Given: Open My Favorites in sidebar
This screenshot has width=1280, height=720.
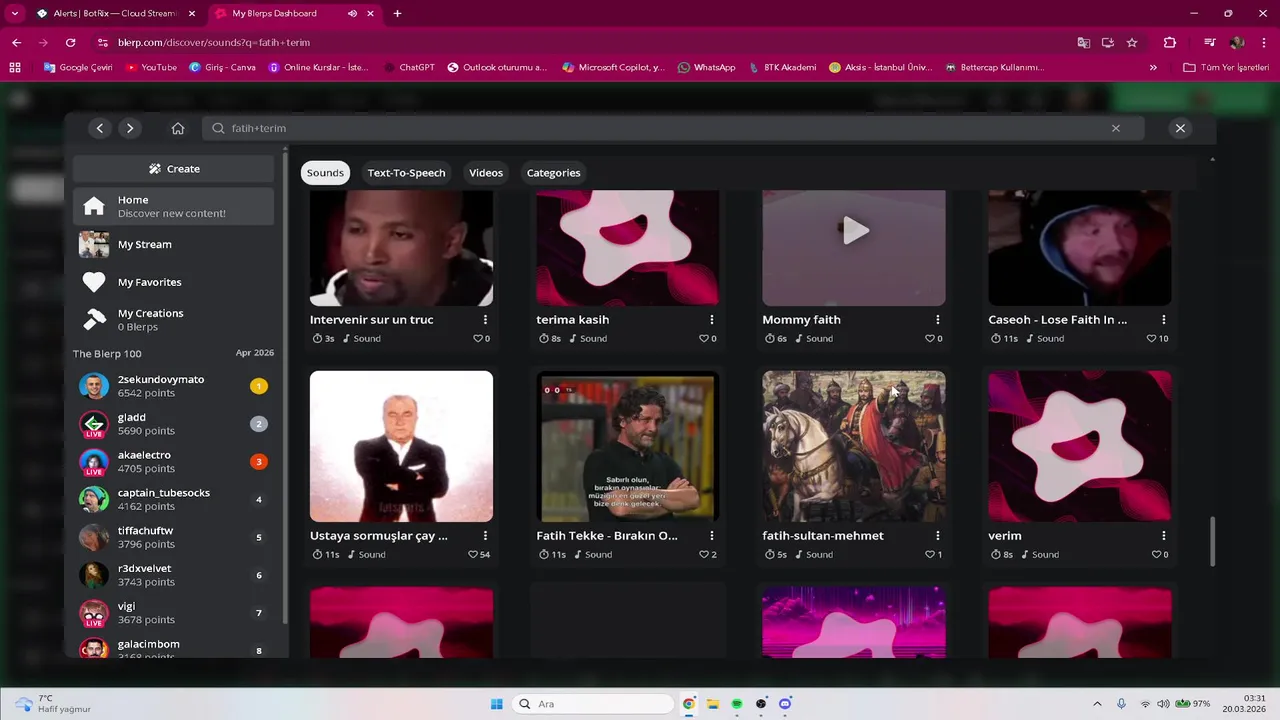Looking at the screenshot, I should (x=174, y=282).
